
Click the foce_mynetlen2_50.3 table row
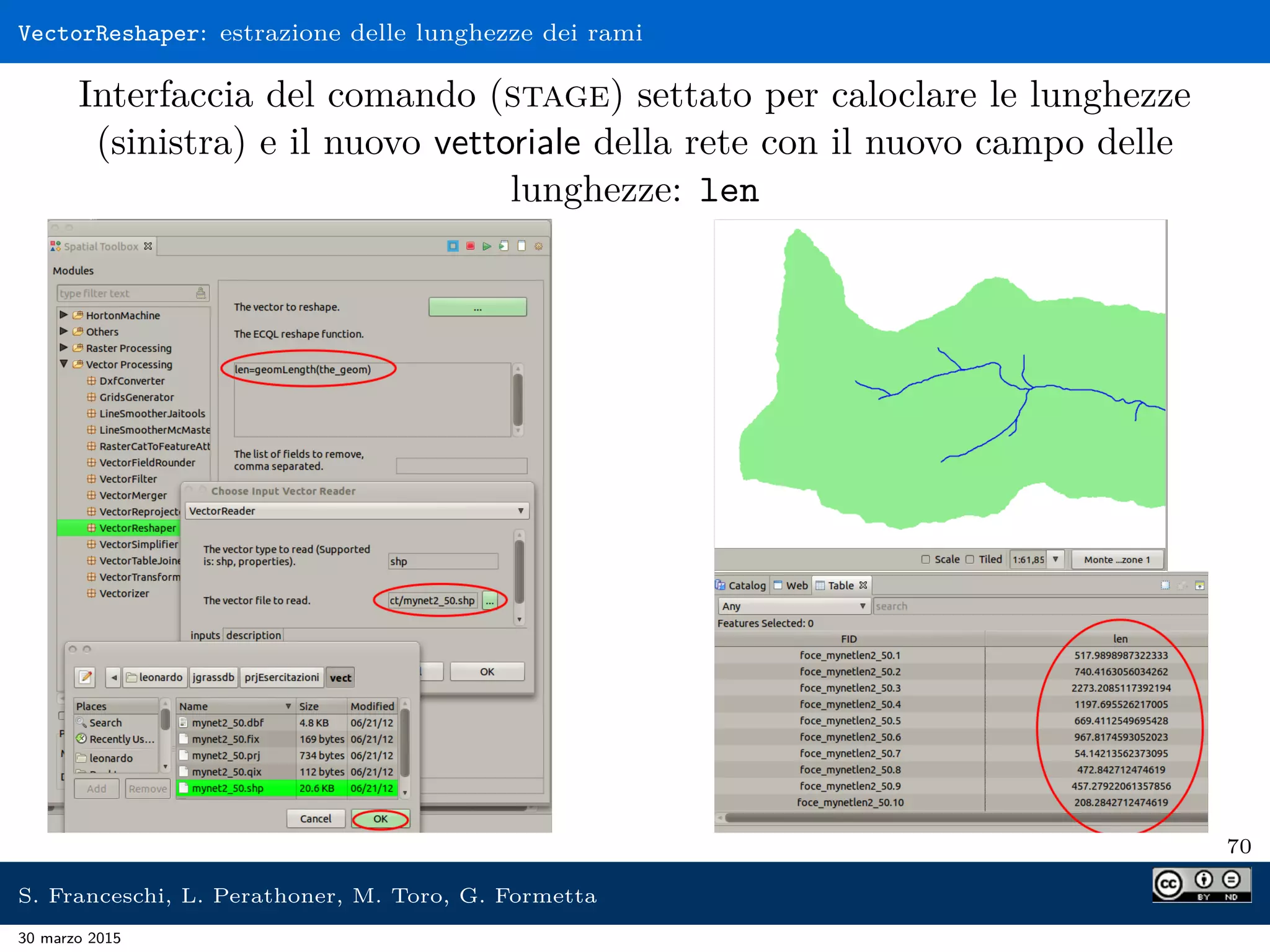coord(961,688)
